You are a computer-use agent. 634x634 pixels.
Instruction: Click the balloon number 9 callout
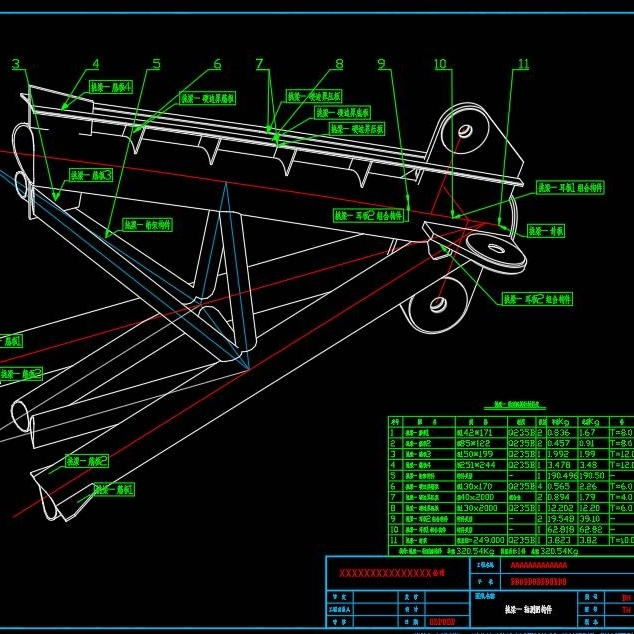pos(382,65)
